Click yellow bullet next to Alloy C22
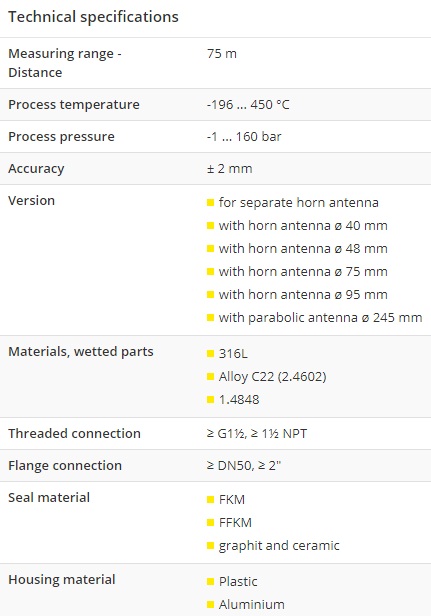Viewport: 431px width, 616px height. (x=210, y=377)
